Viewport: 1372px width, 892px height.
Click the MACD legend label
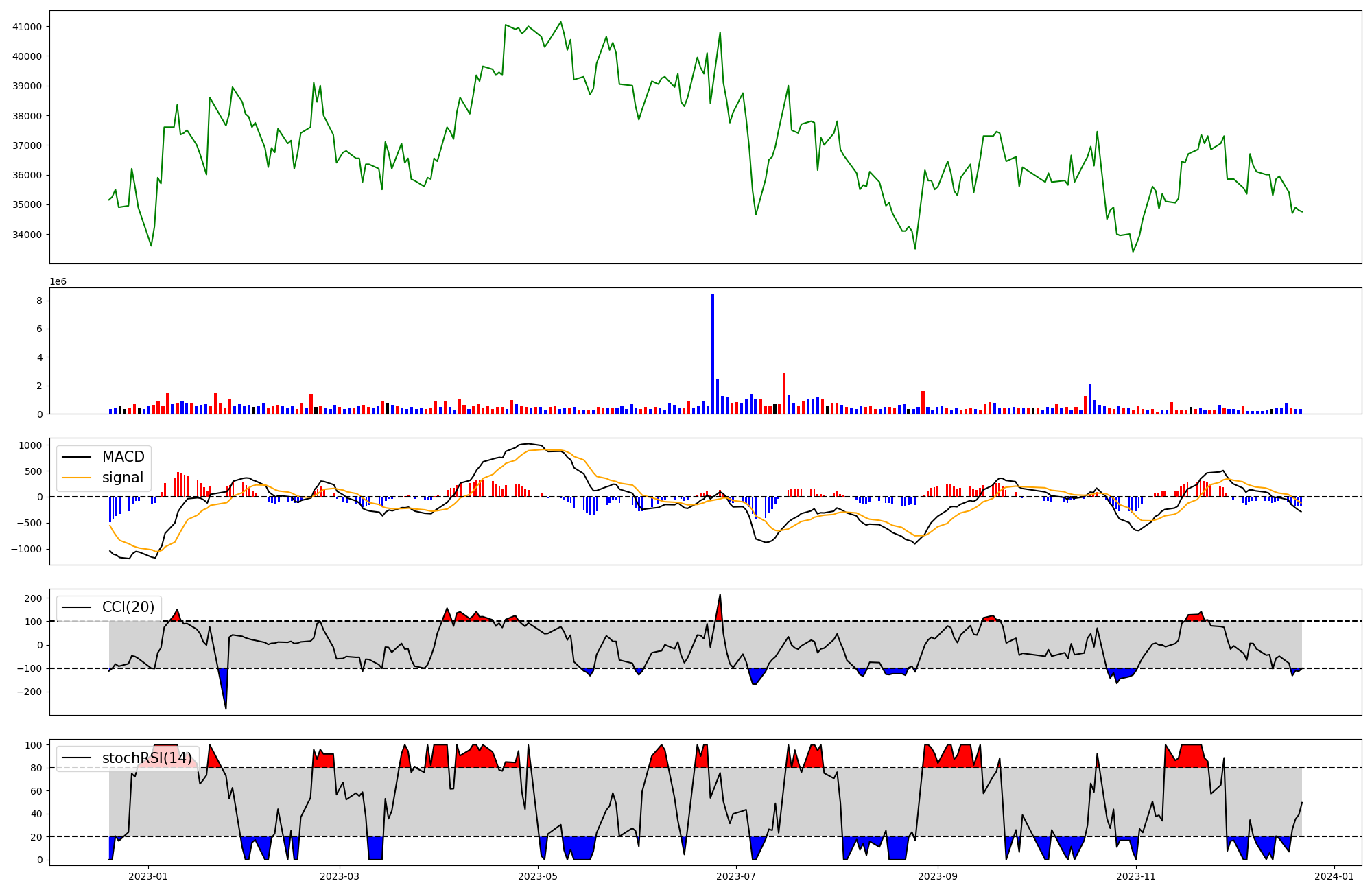tap(123, 457)
